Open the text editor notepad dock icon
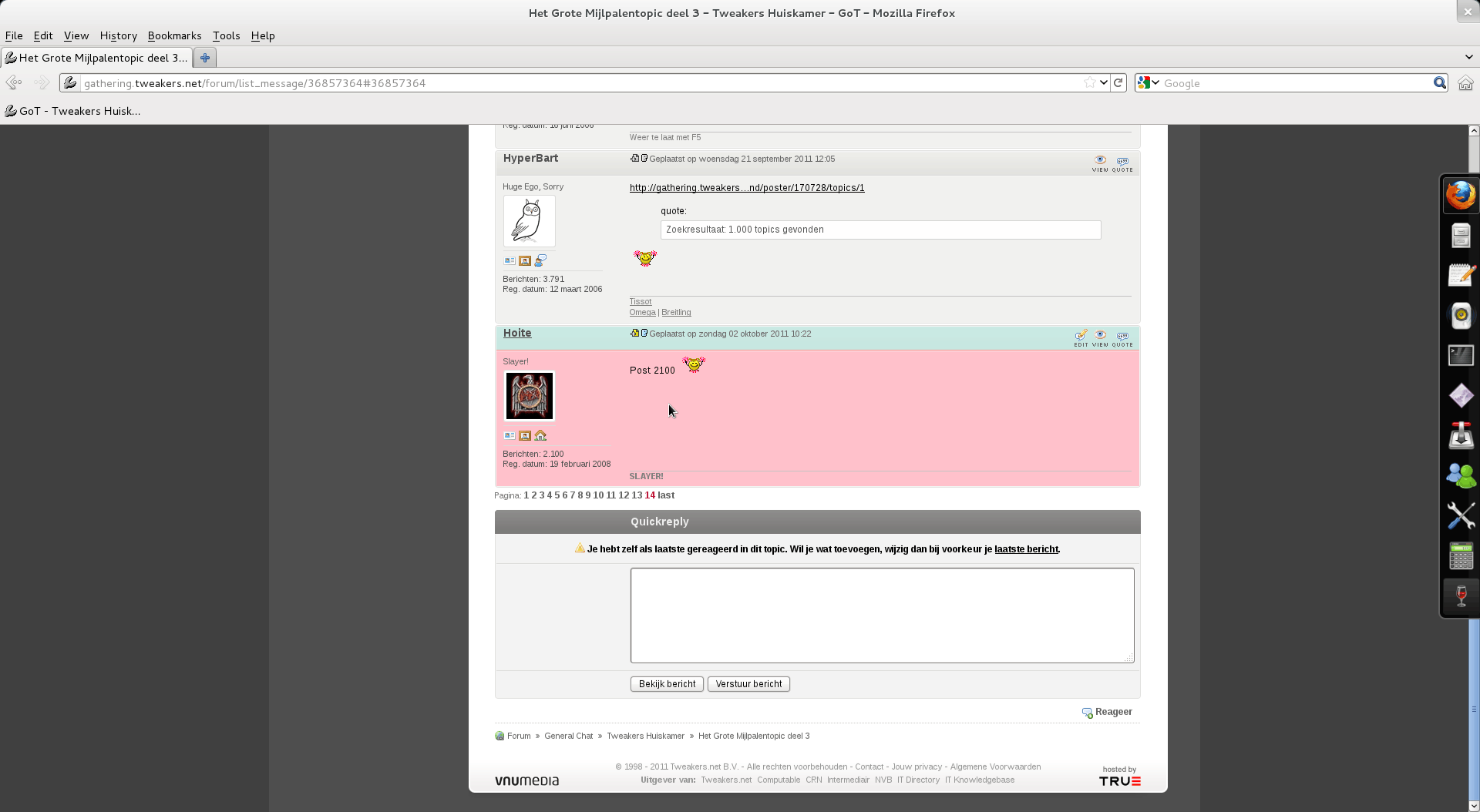This screenshot has height=812, width=1480. [1461, 275]
